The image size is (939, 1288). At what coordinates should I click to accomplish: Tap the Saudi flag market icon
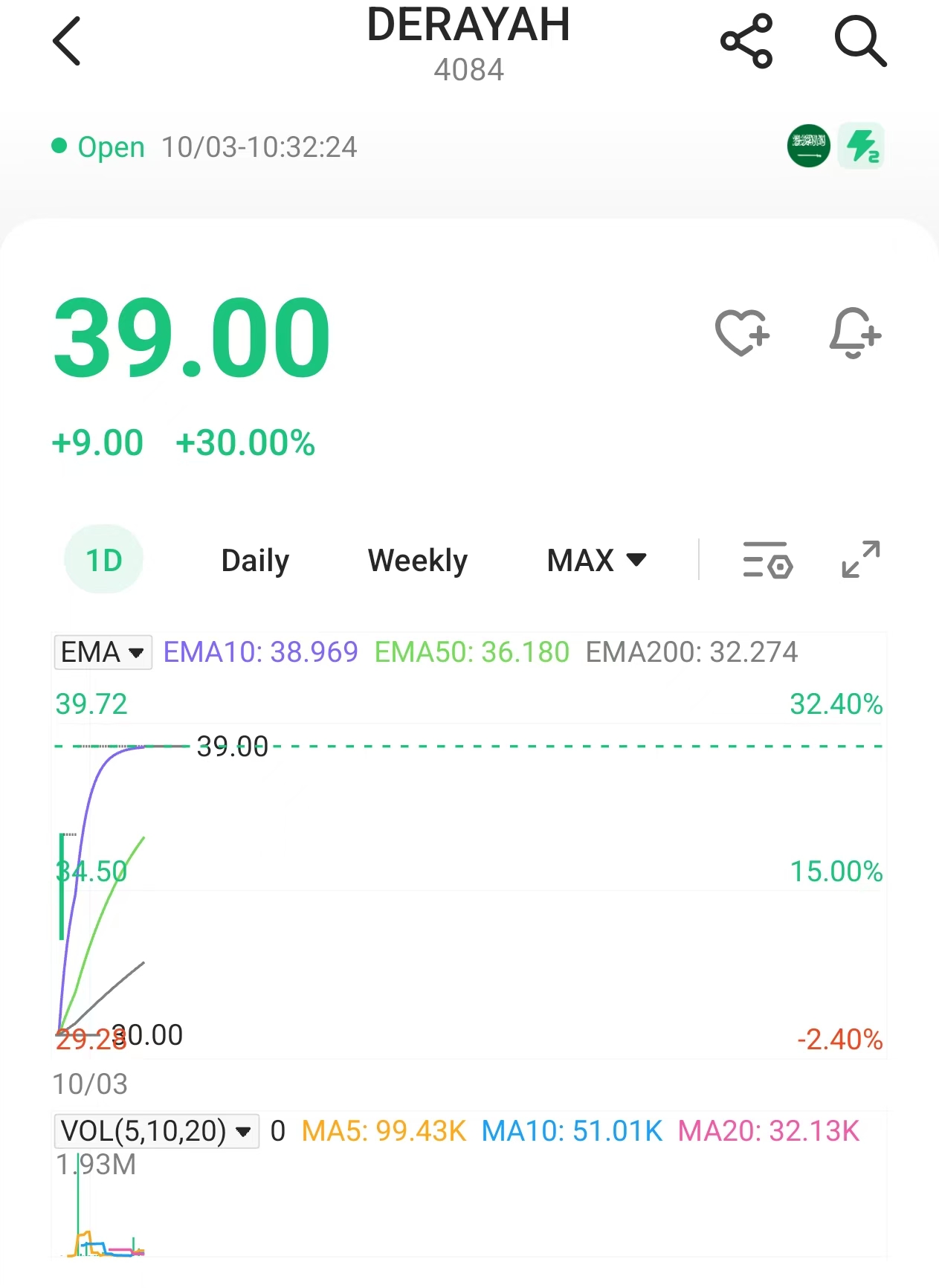pos(808,146)
